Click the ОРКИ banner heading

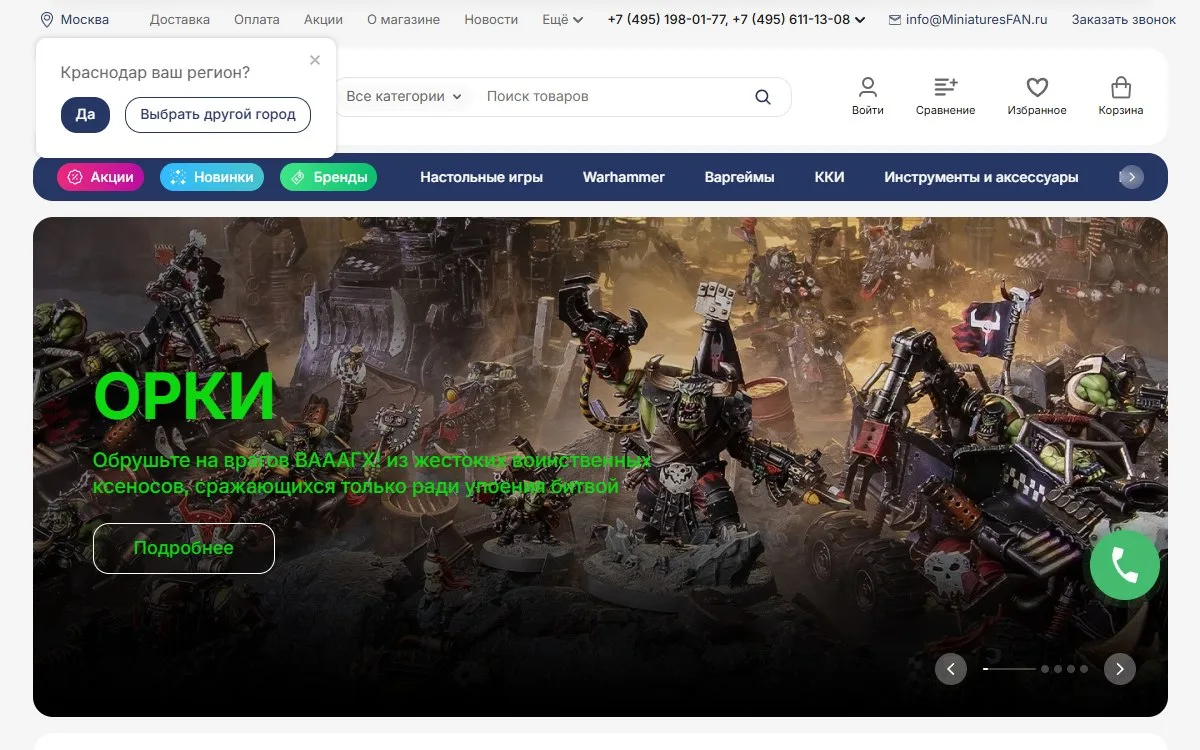click(184, 397)
